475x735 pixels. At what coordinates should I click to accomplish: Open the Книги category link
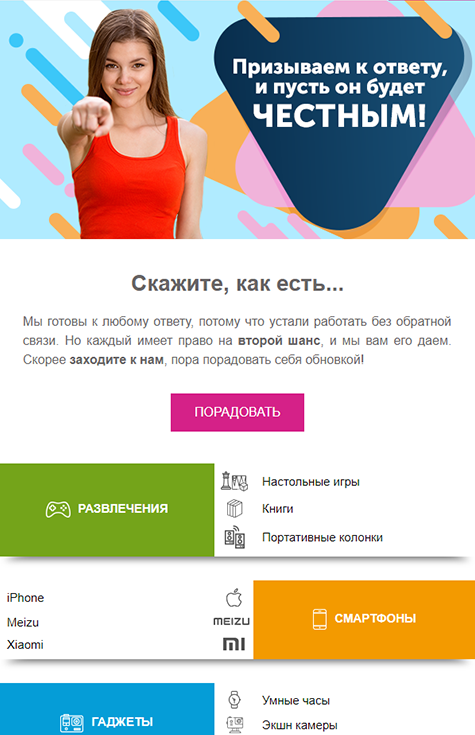click(278, 509)
